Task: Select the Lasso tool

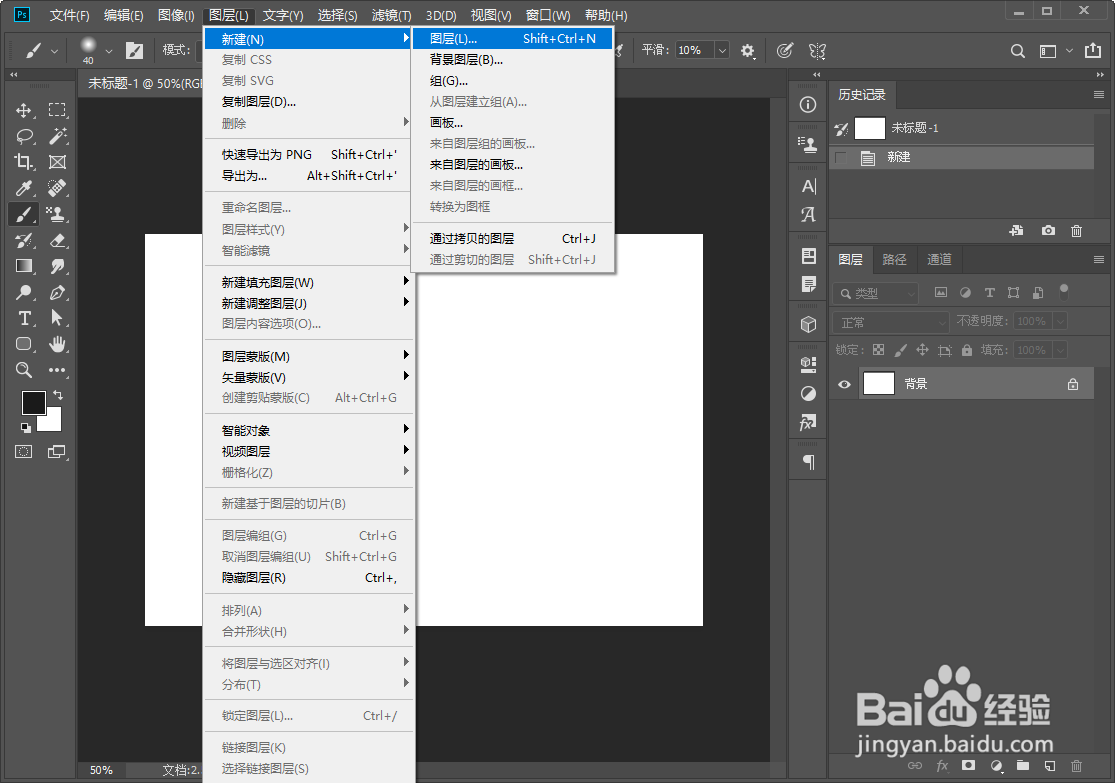Action: click(x=23, y=136)
